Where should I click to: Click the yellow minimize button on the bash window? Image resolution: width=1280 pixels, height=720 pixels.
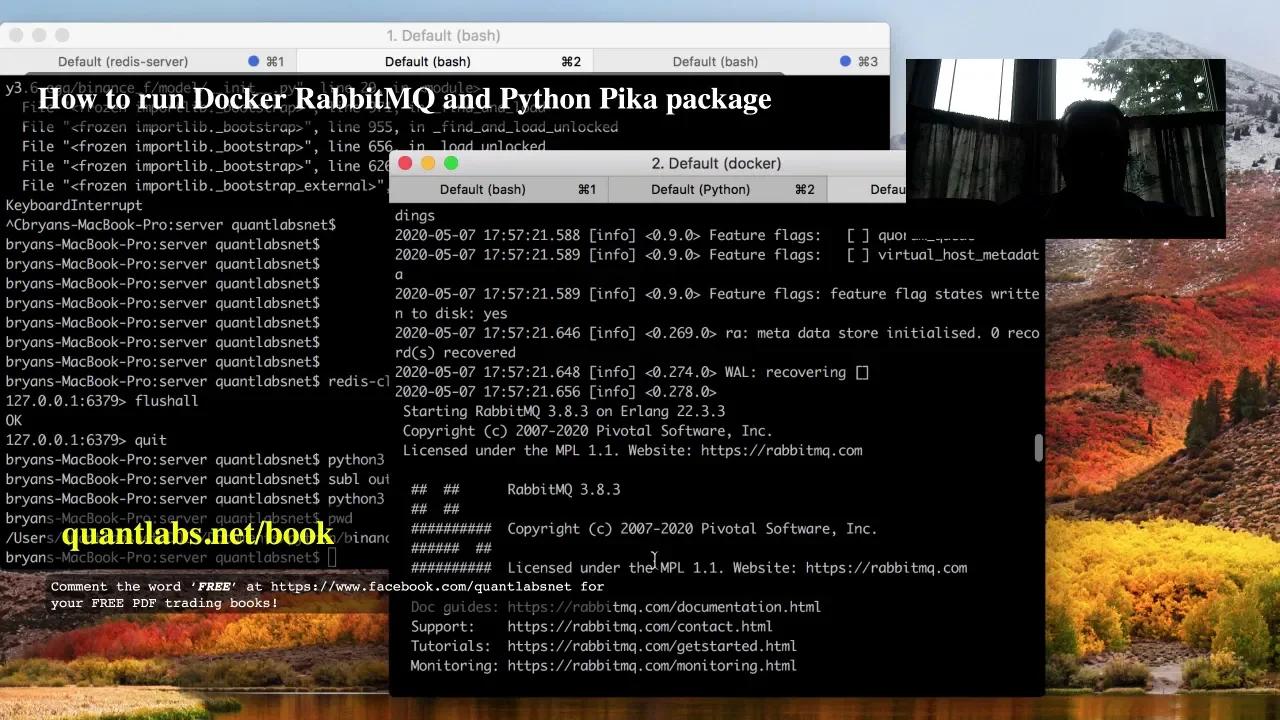[38, 34]
